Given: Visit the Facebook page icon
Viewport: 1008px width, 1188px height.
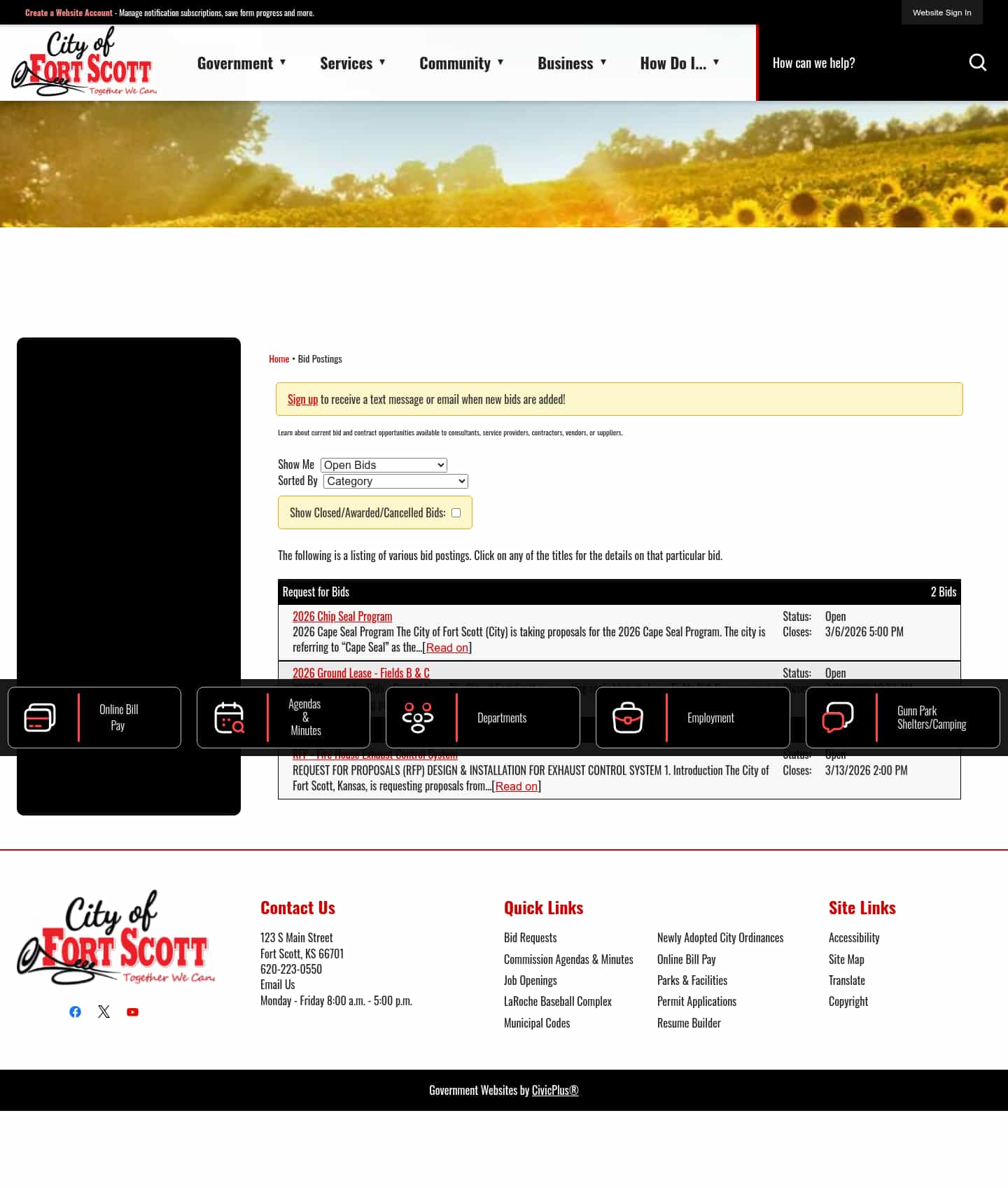Looking at the screenshot, I should [x=75, y=1012].
